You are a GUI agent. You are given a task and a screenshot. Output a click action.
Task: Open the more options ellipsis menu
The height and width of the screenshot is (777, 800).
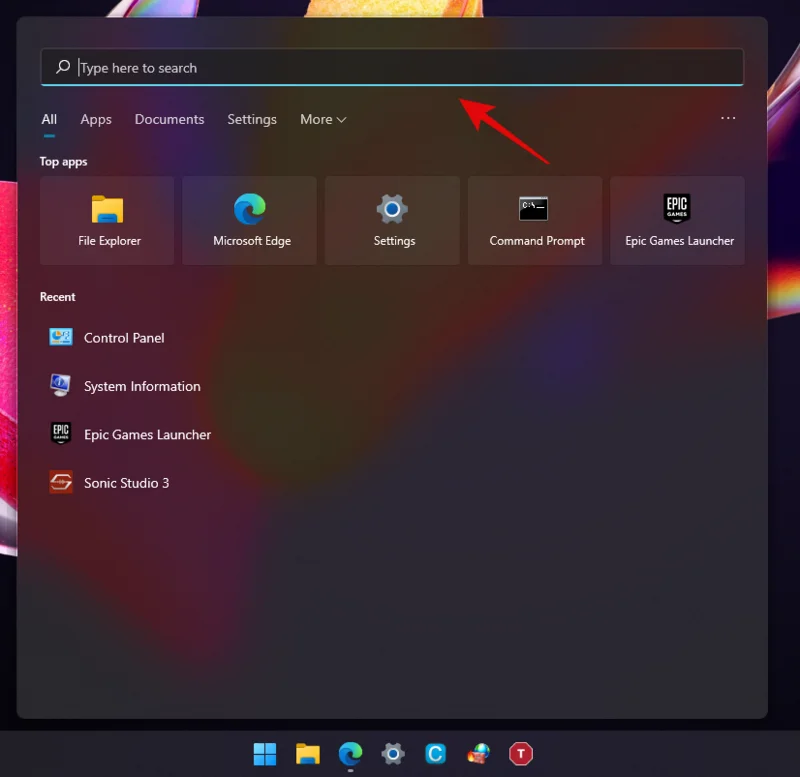point(727,118)
